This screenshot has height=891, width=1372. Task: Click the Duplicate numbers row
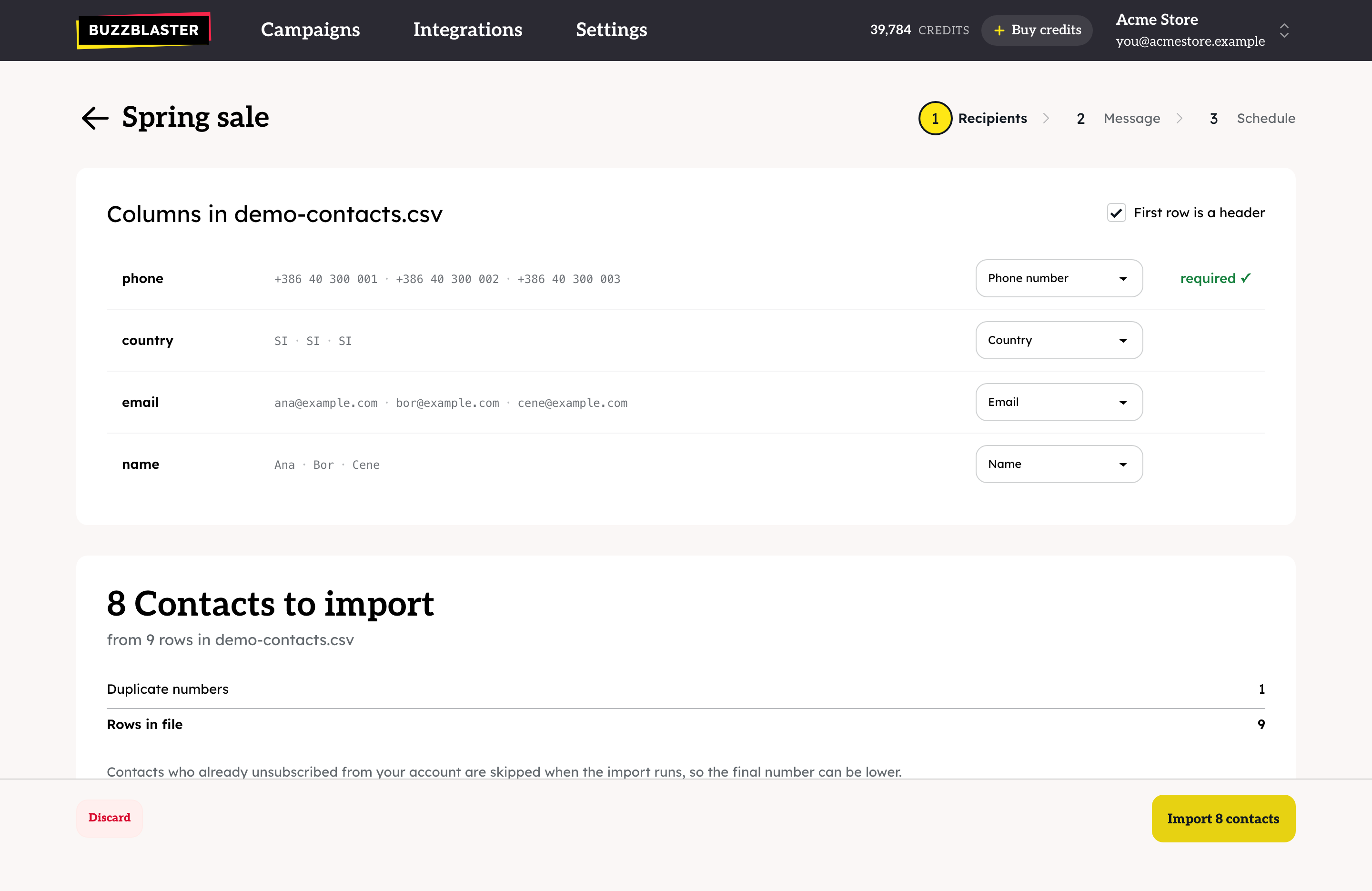pyautogui.click(x=686, y=689)
